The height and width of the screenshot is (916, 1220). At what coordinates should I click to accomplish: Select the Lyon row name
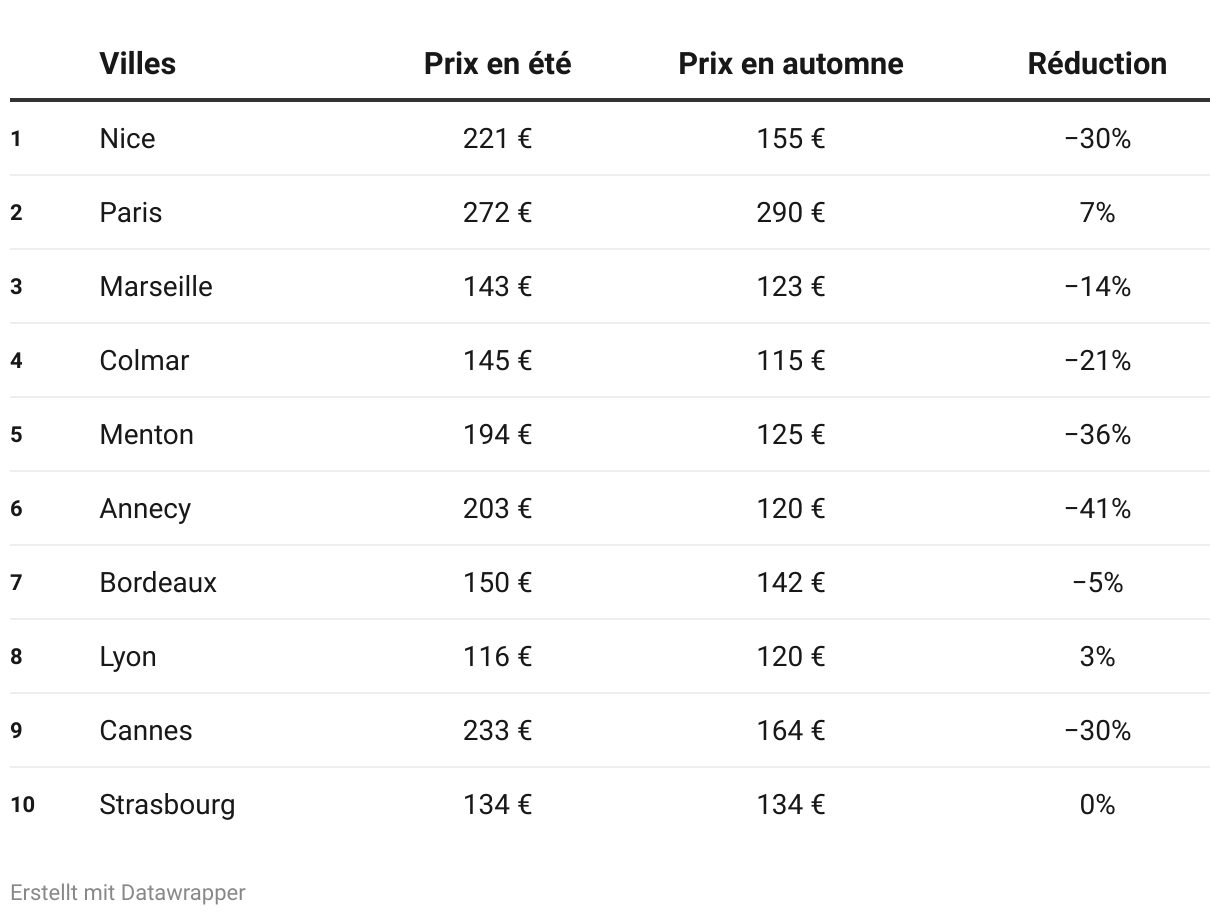tap(128, 656)
